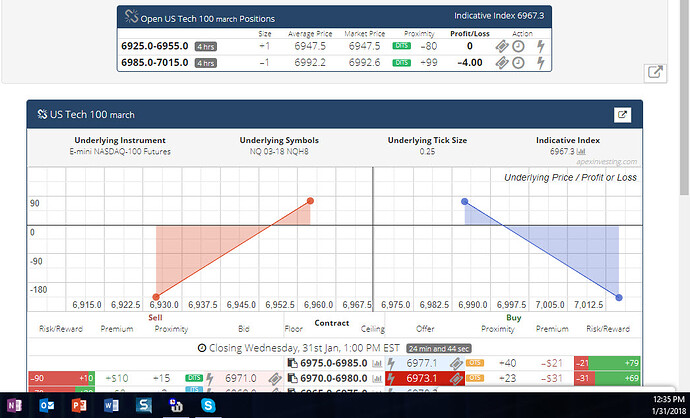Image resolution: width=690 pixels, height=418 pixels.
Task: Open ticket for the 6925.0-6955.0 position
Action: (502, 46)
